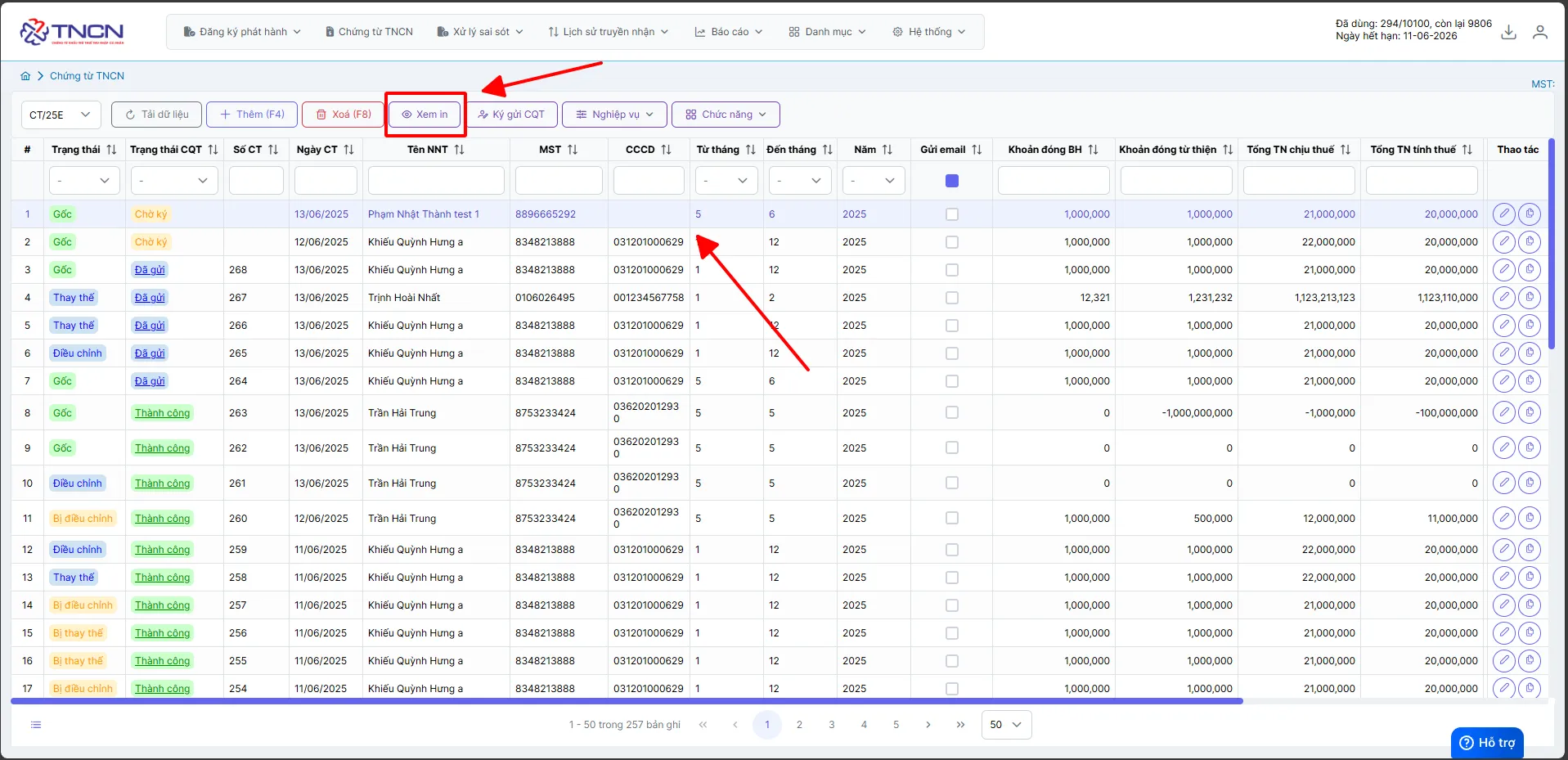Open the 50 records per page dropdown
Viewport: 1568px width, 760px height.
[1006, 725]
